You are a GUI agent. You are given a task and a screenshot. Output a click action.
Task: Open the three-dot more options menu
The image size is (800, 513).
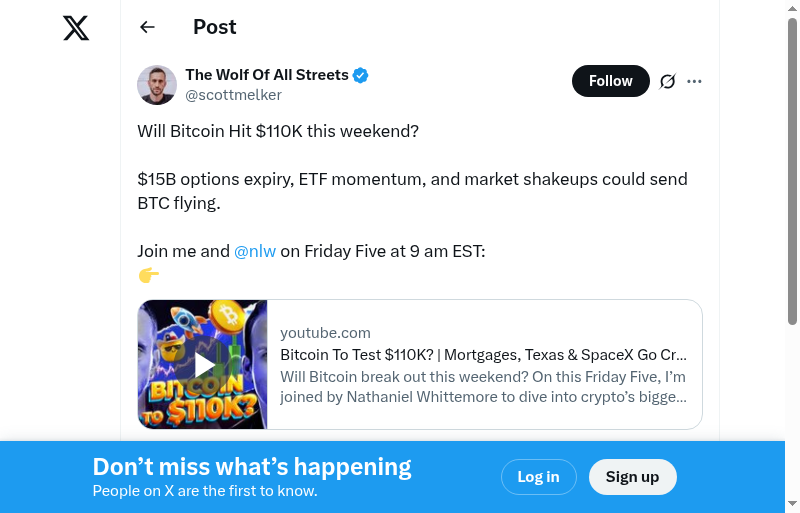(695, 81)
